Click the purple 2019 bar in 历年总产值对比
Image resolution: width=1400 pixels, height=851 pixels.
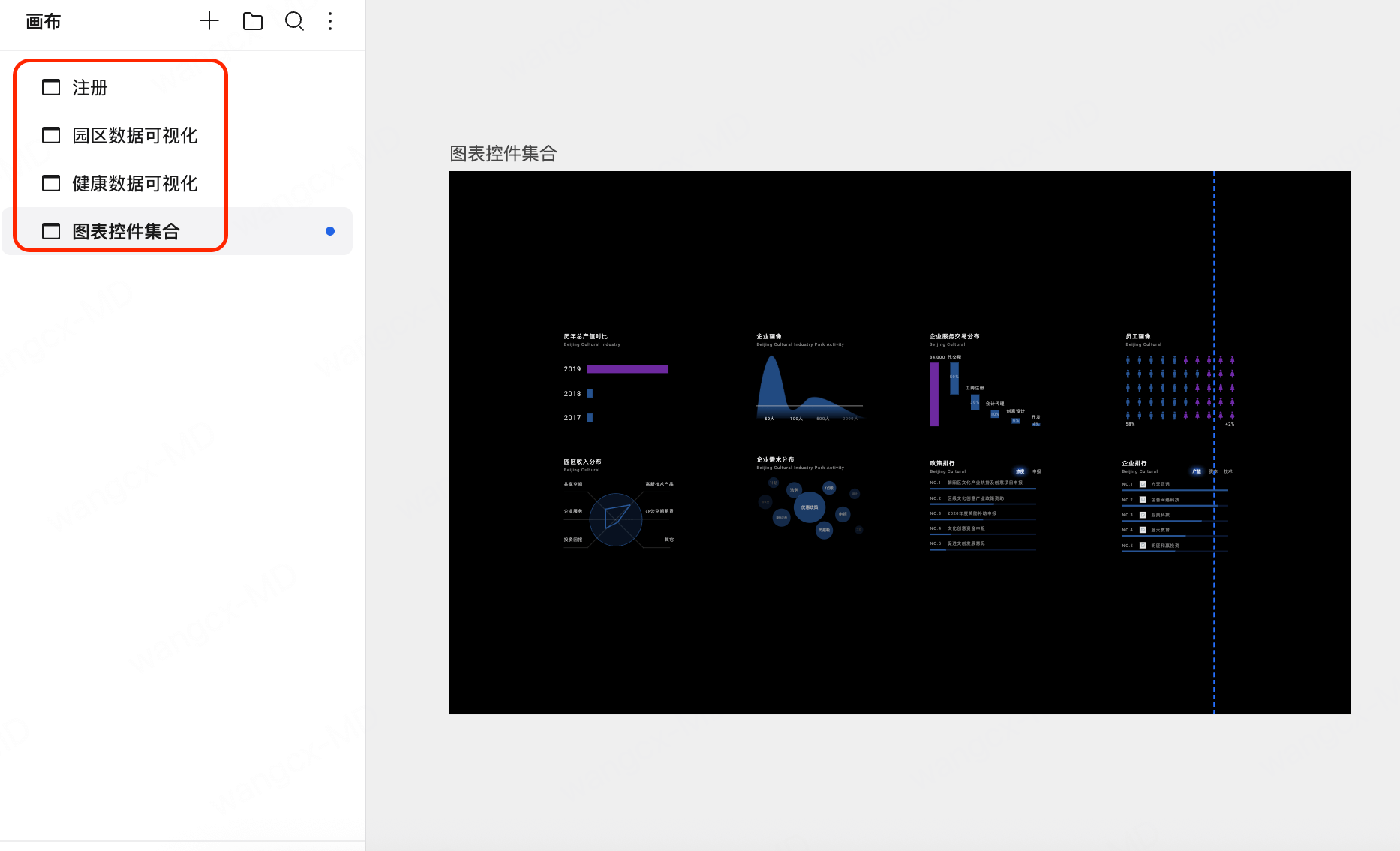coord(627,369)
